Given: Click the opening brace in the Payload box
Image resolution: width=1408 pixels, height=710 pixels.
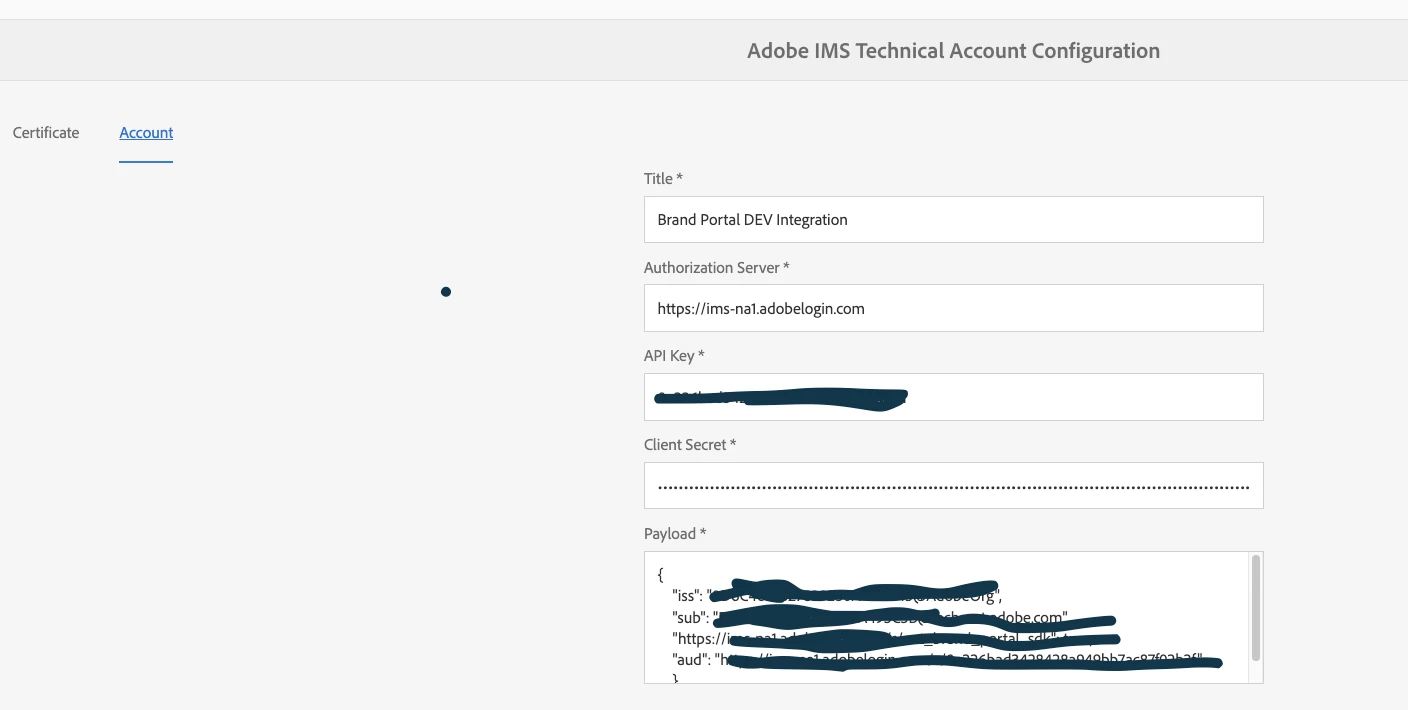Looking at the screenshot, I should pos(661,575).
